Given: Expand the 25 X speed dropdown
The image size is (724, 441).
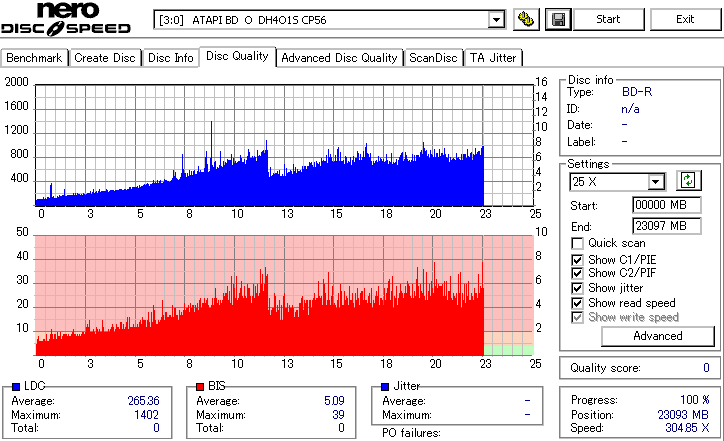Looking at the screenshot, I should pyautogui.click(x=655, y=182).
